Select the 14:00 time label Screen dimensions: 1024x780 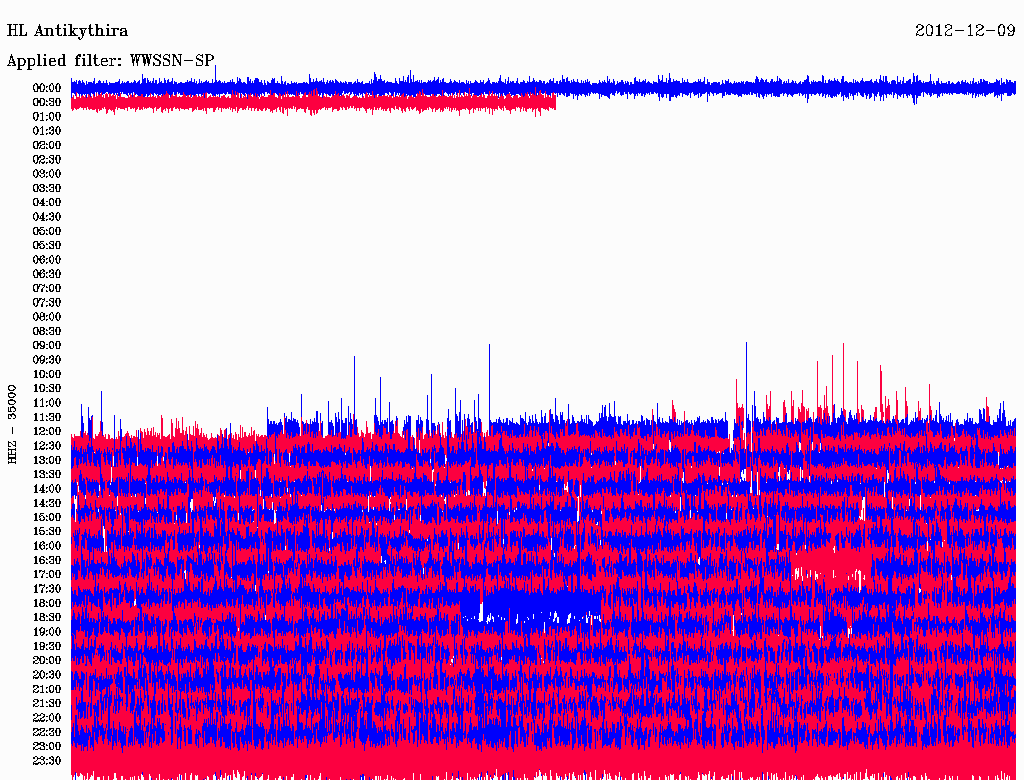tap(47, 489)
